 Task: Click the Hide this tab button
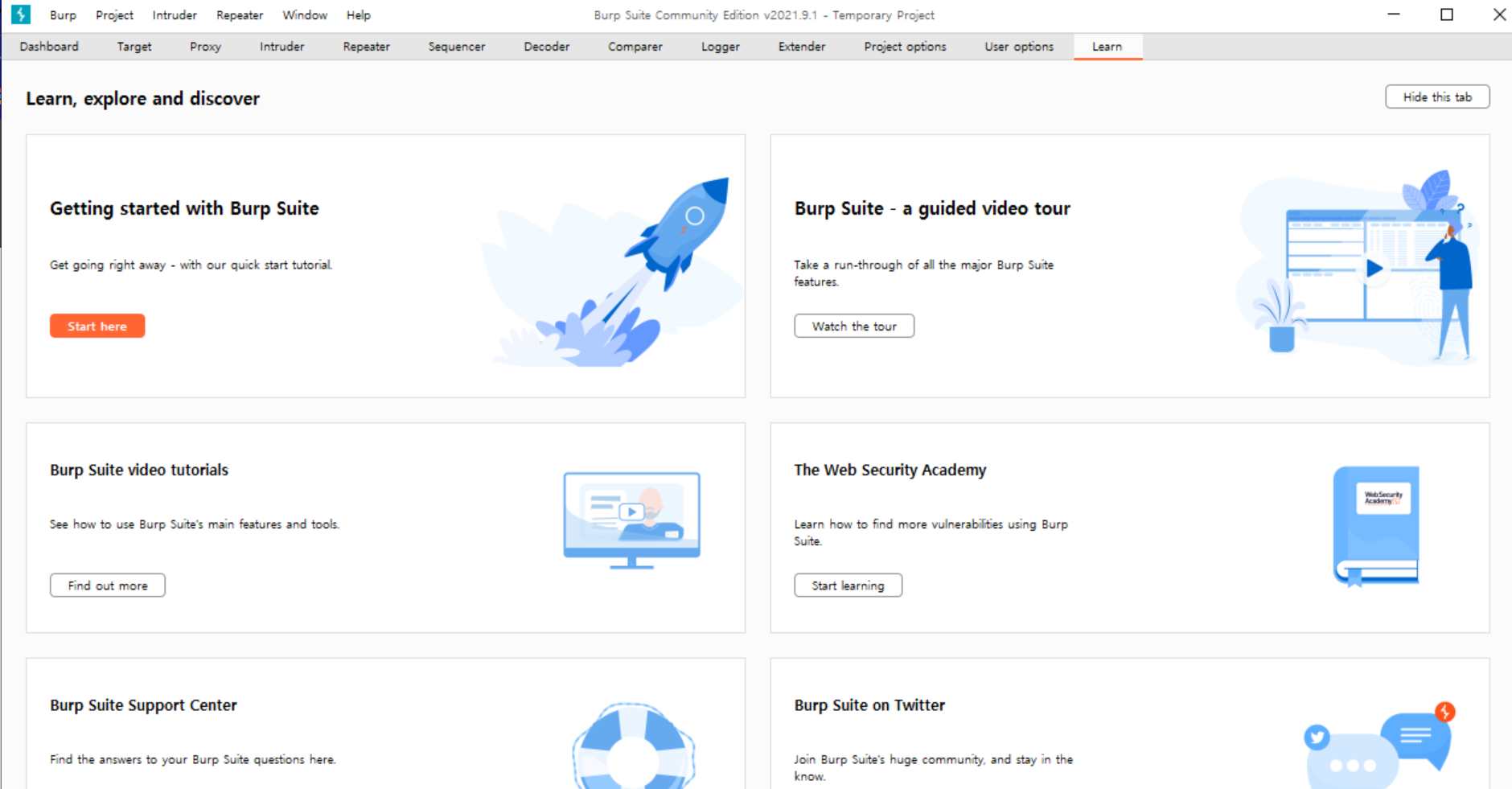(1437, 97)
